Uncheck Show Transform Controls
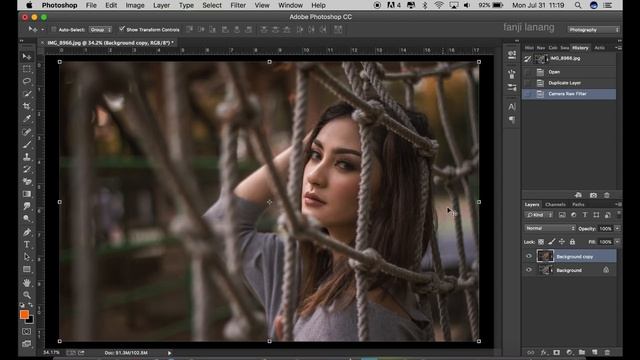Screen dimensions: 640x360 [x=122, y=29]
